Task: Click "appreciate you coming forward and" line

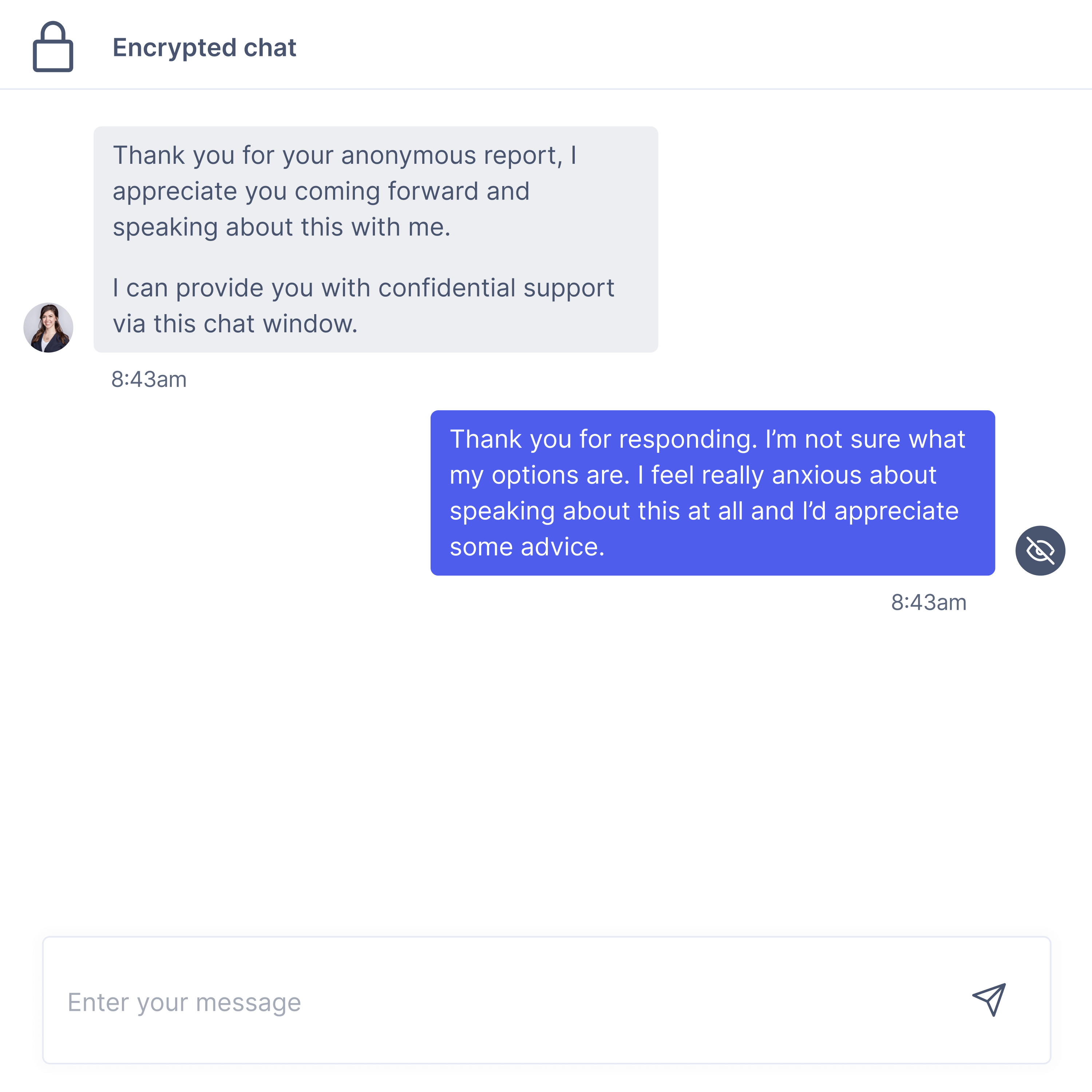Action: point(321,191)
